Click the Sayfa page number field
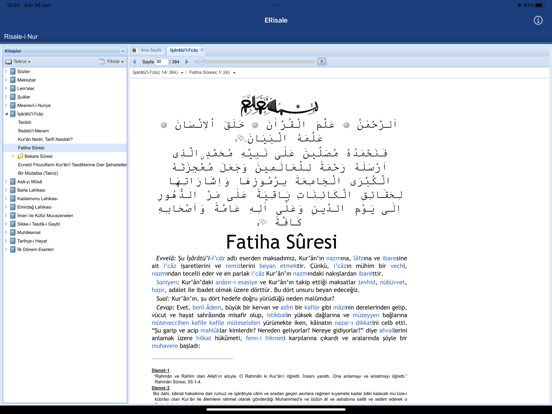 161,62
